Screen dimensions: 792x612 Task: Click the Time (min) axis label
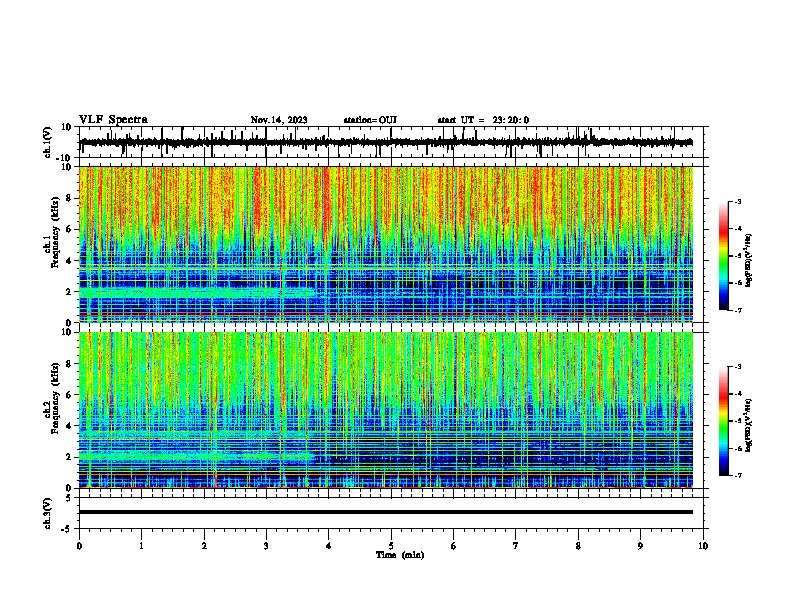pyautogui.click(x=400, y=555)
